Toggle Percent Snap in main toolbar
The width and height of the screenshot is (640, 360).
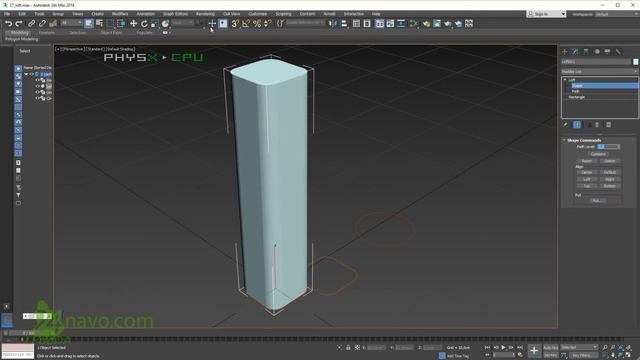pos(257,24)
